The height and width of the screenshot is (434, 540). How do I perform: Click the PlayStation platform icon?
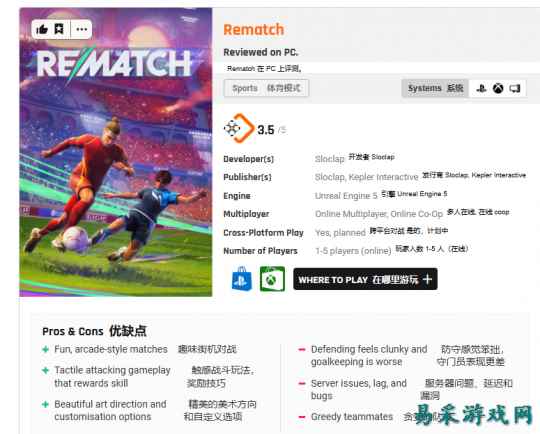click(481, 89)
